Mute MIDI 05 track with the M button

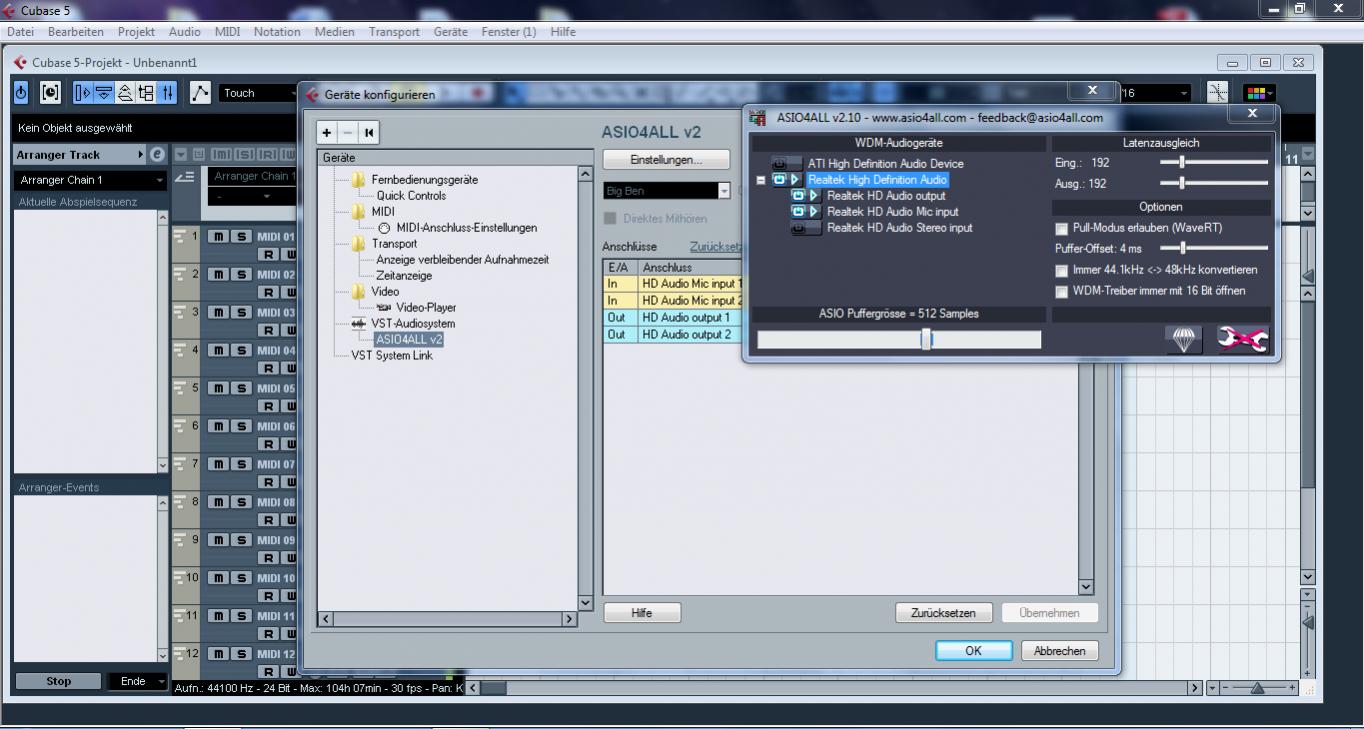tap(216, 388)
